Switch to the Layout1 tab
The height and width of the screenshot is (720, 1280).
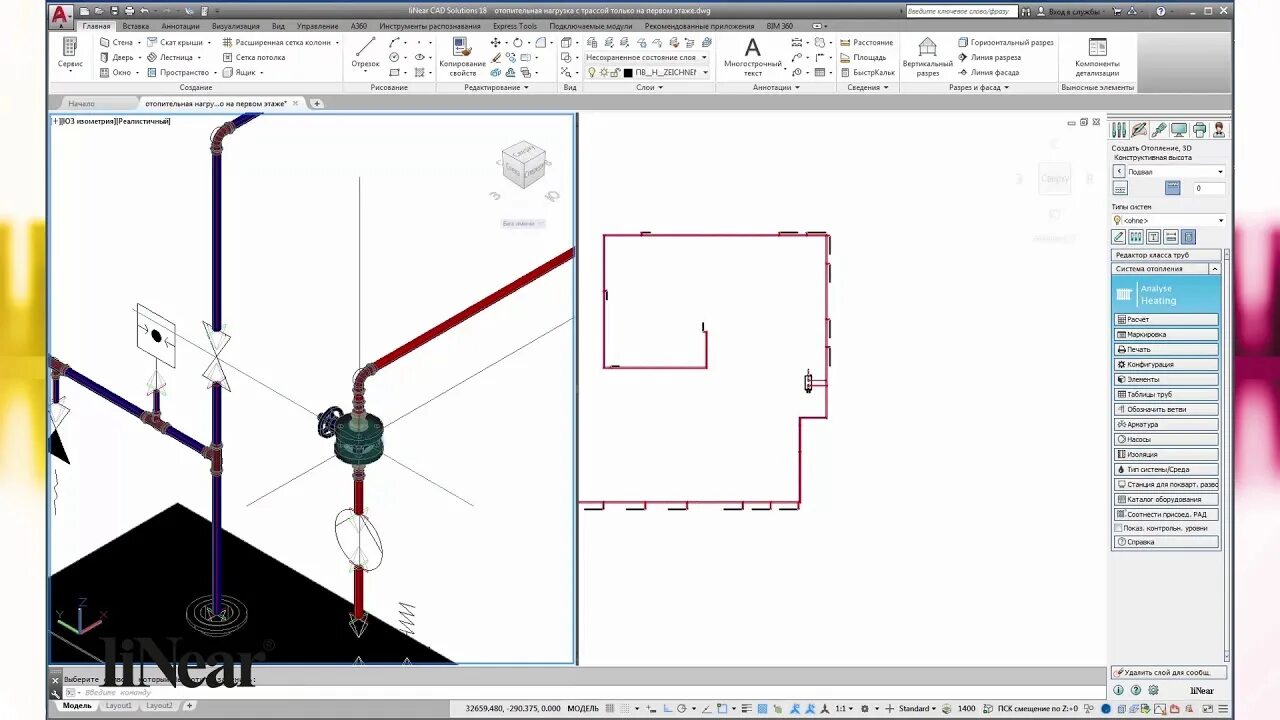pos(119,706)
